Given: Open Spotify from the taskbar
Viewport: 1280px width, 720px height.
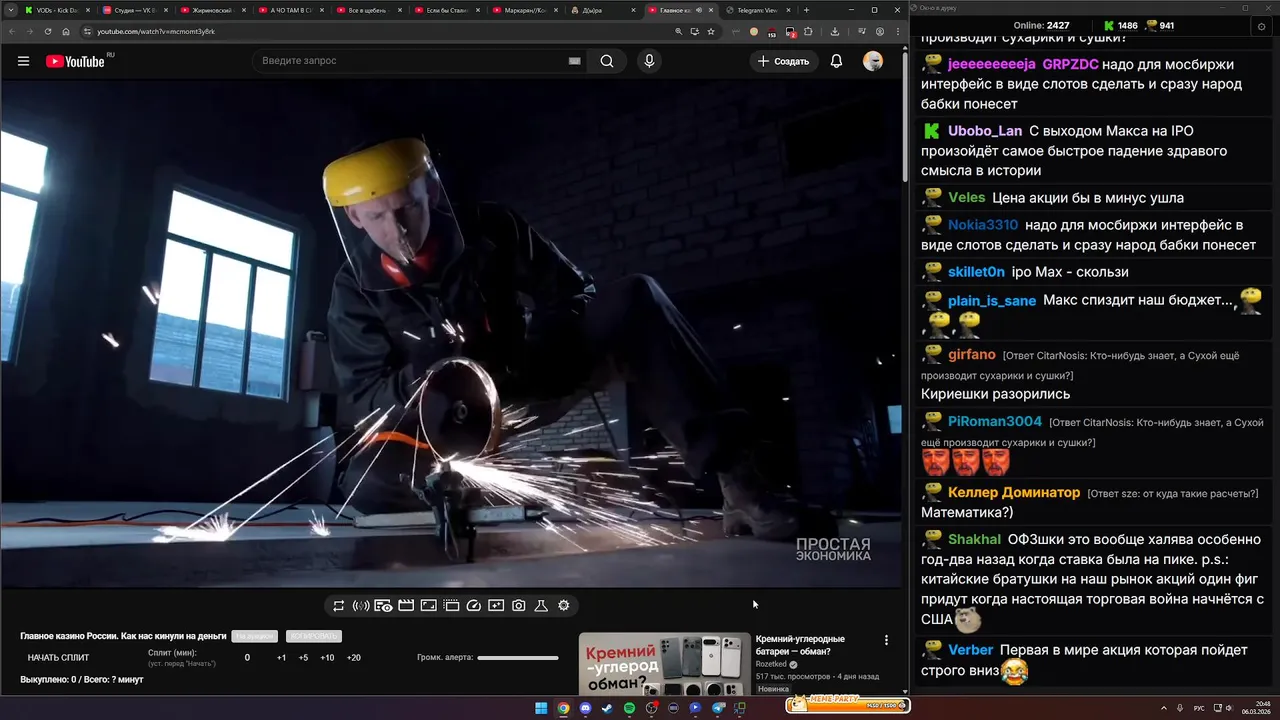Looking at the screenshot, I should [x=629, y=708].
